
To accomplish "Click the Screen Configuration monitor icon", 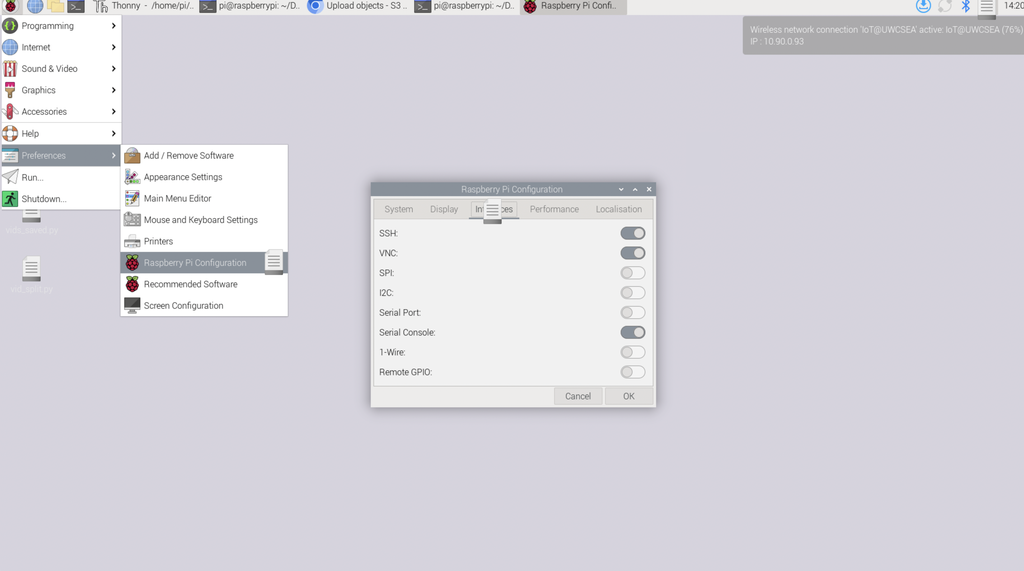I will click(132, 306).
